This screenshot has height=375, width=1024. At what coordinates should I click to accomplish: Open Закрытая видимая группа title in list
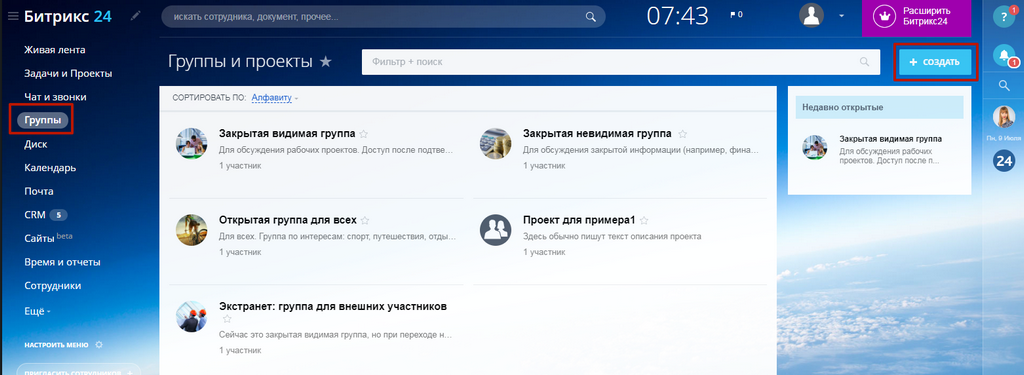287,133
